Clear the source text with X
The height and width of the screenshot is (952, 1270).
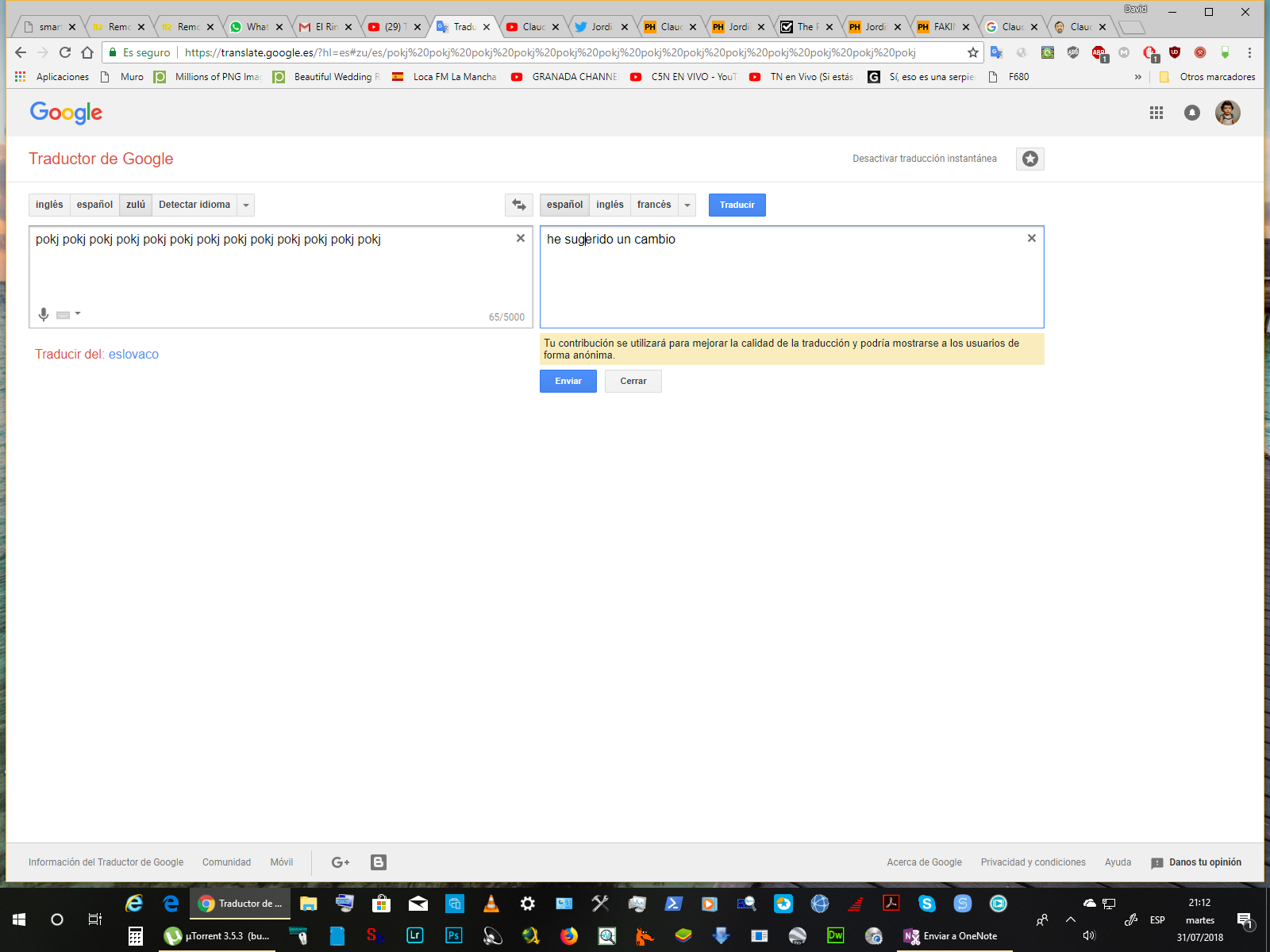pos(521,238)
